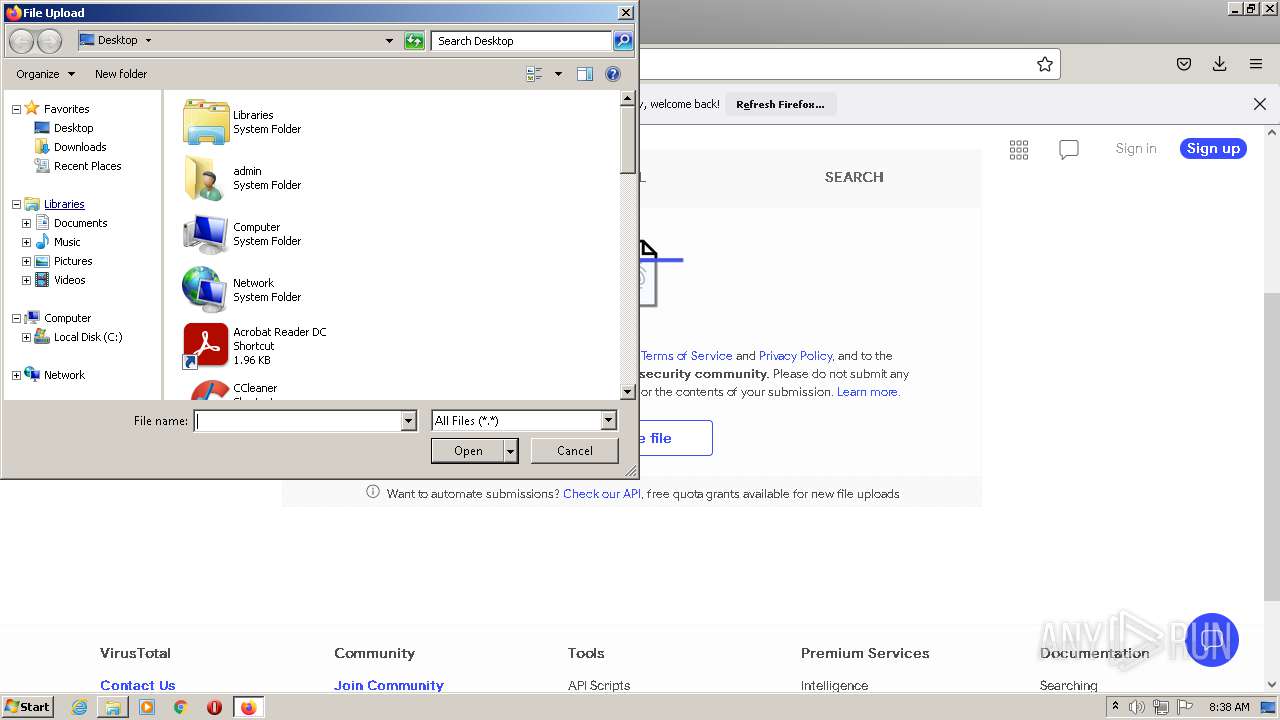The width and height of the screenshot is (1280, 720).
Task: Open the Join Community footer link
Action: point(389,686)
